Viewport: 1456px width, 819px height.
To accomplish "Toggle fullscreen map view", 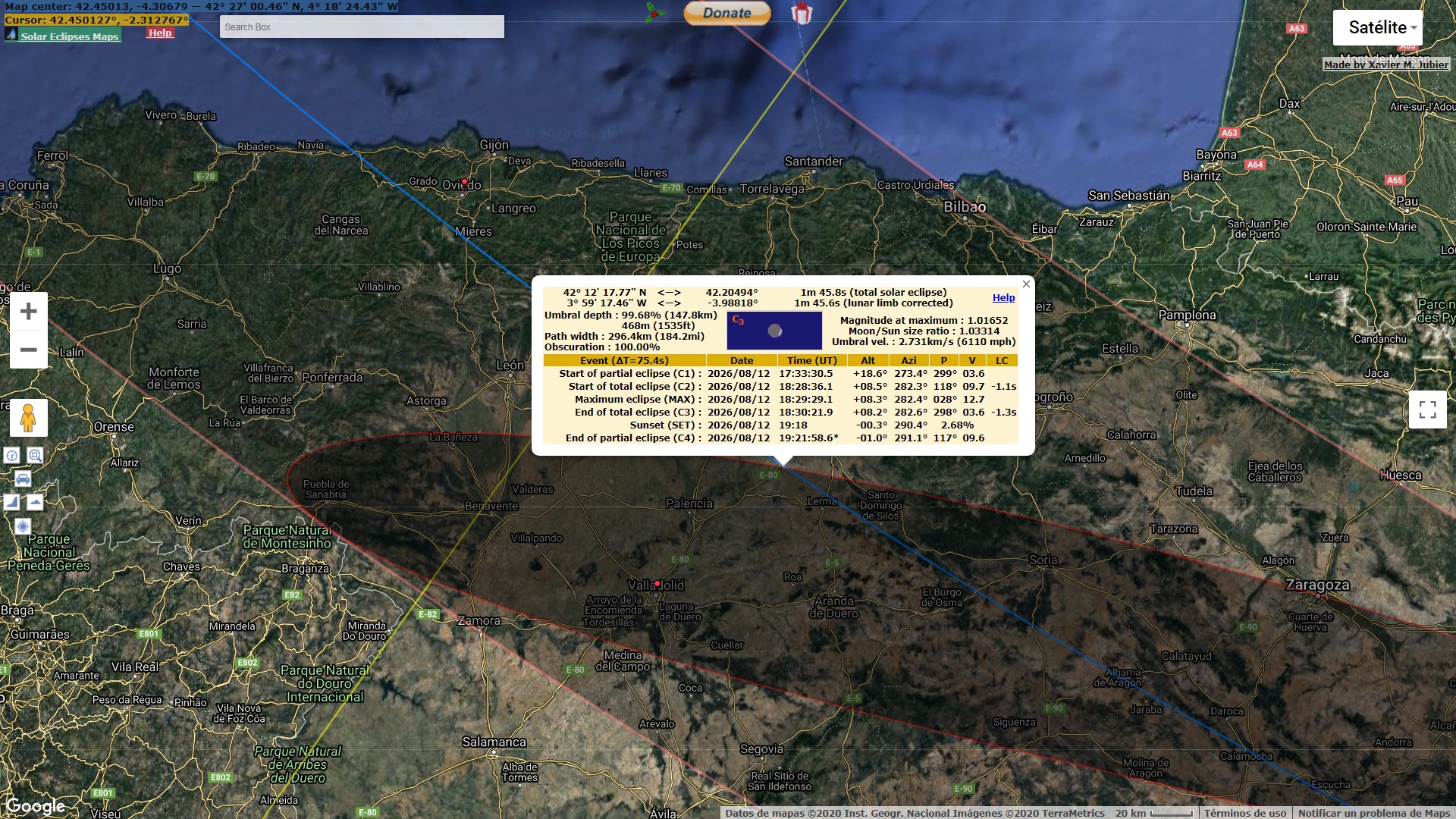I will pyautogui.click(x=1428, y=410).
